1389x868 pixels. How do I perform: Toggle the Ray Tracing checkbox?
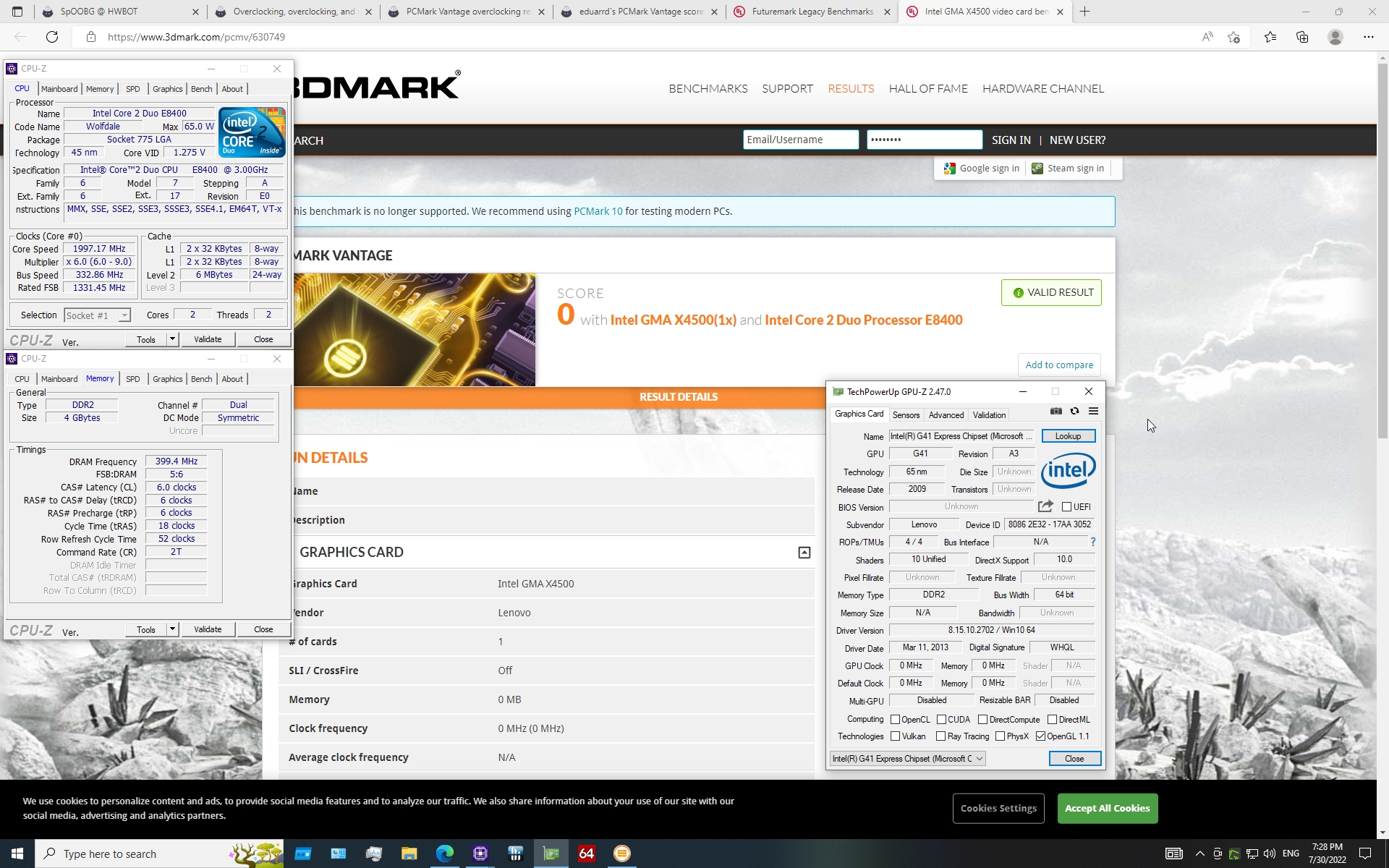click(x=940, y=736)
